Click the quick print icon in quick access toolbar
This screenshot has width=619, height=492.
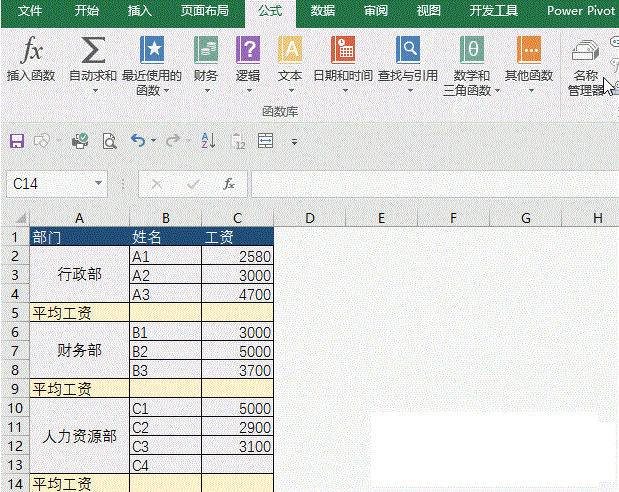(x=80, y=141)
